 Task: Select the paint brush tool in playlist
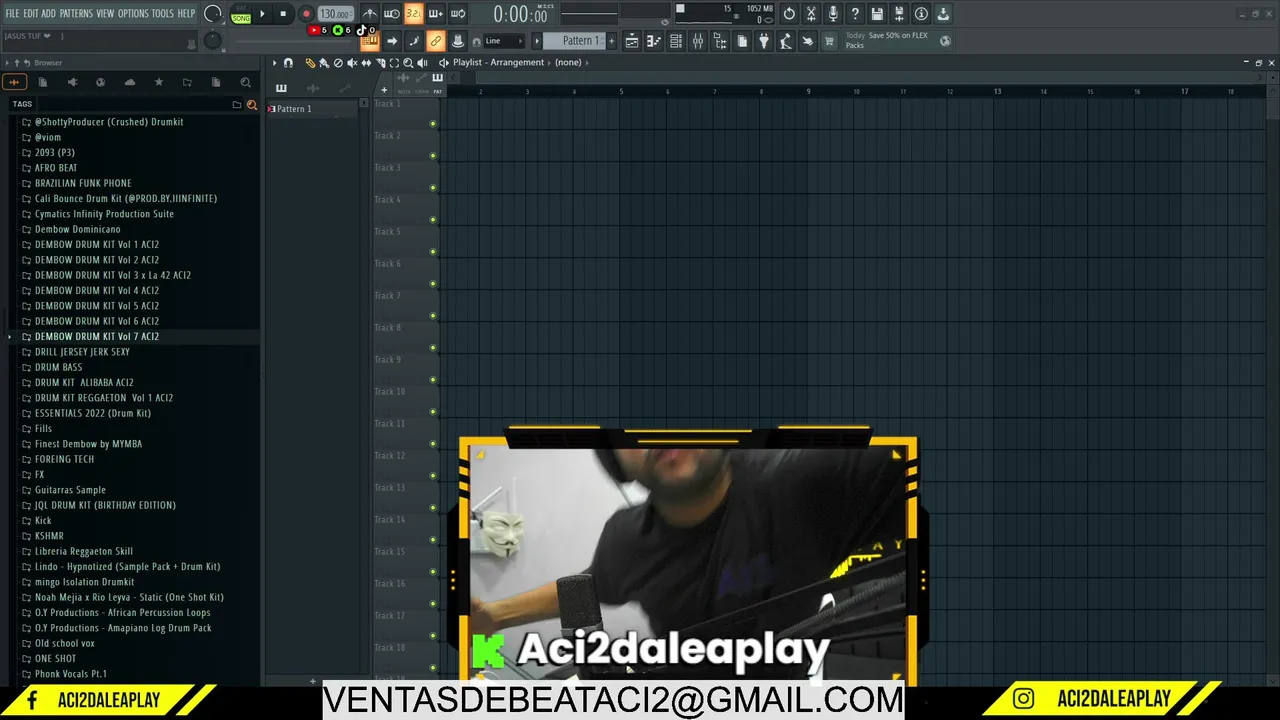coord(324,63)
